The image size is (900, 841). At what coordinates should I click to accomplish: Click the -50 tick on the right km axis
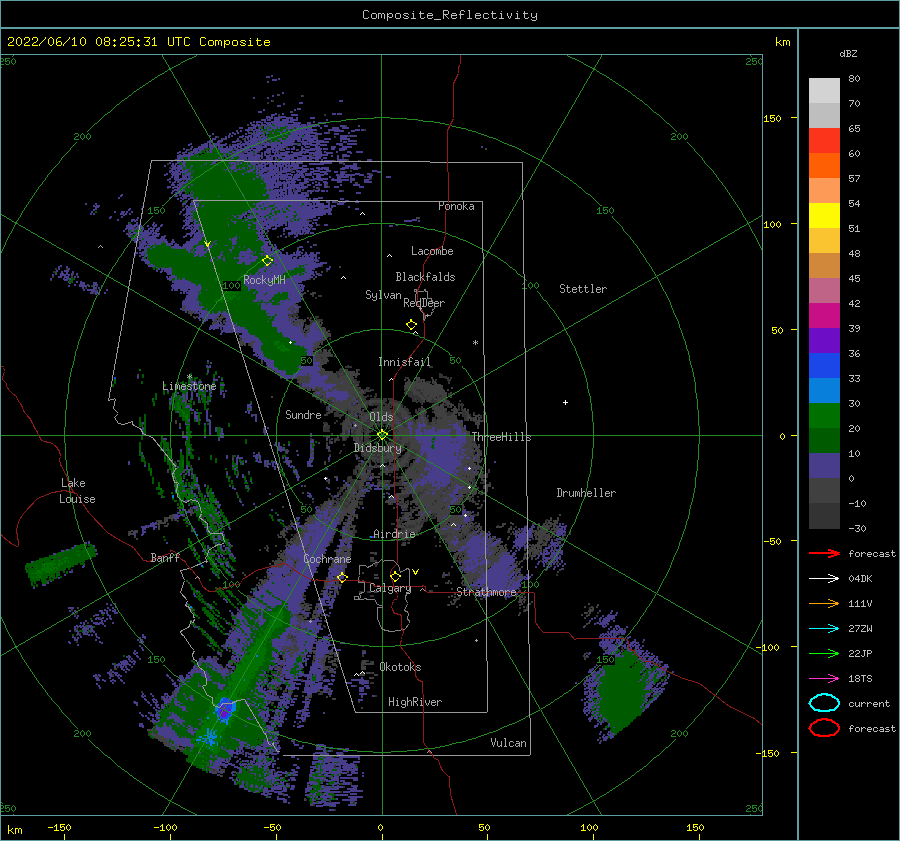pyautogui.click(x=773, y=541)
